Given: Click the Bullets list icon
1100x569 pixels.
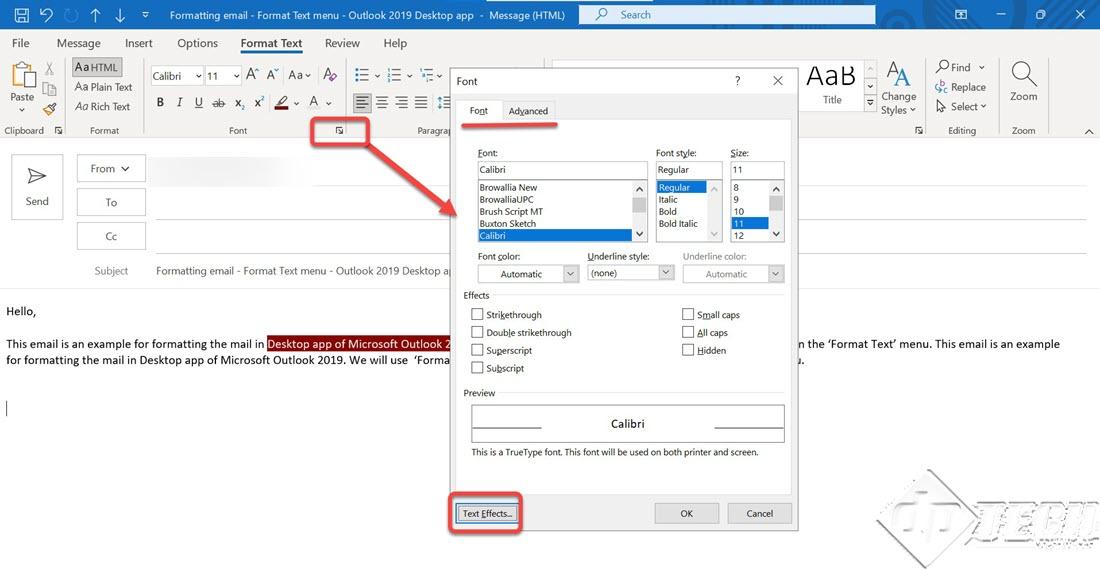Looking at the screenshot, I should pyautogui.click(x=361, y=76).
